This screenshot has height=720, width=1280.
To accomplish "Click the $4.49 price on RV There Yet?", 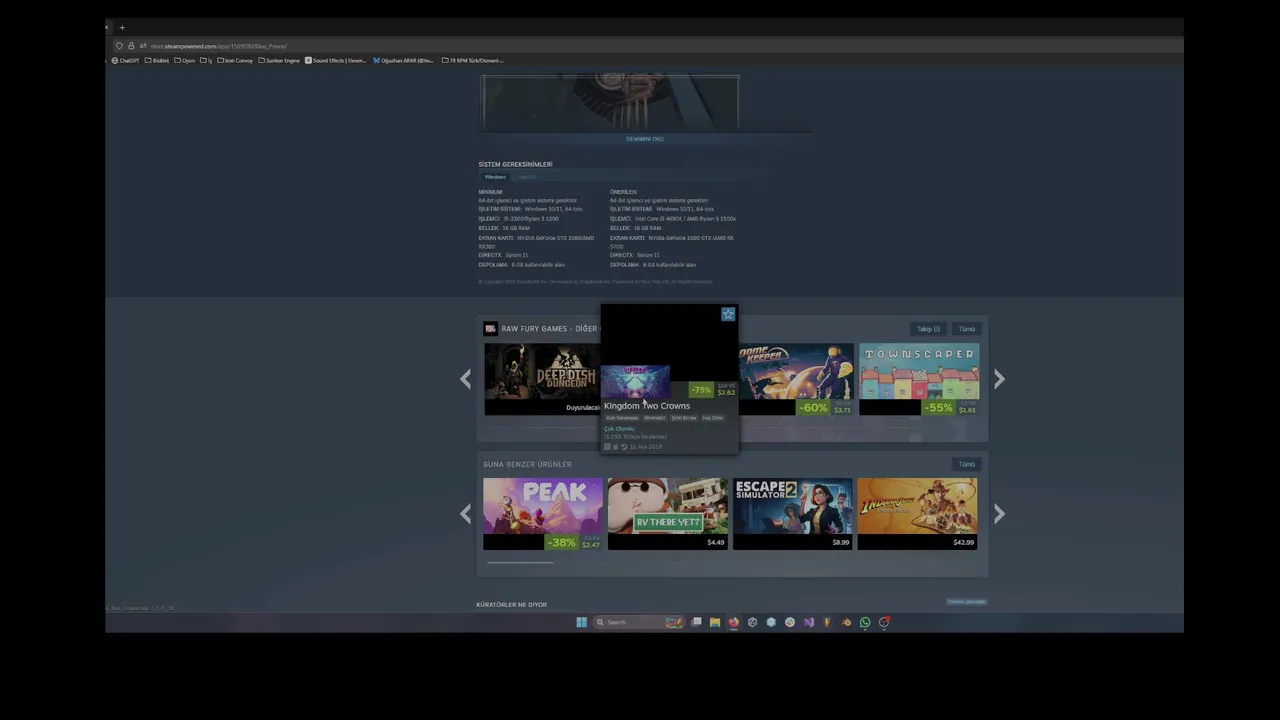I will 716,543.
